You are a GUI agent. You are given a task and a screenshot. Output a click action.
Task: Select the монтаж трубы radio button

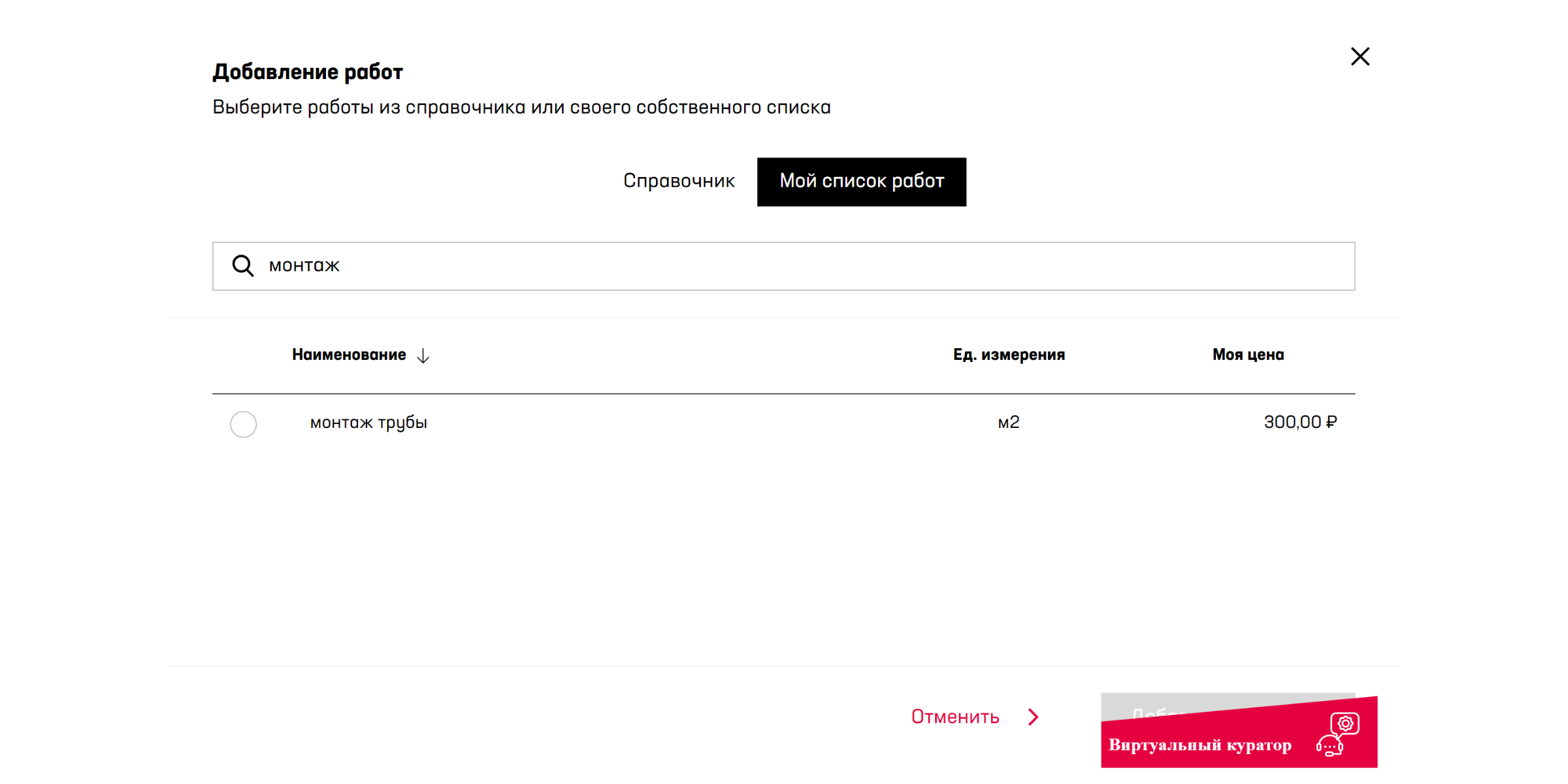(243, 424)
